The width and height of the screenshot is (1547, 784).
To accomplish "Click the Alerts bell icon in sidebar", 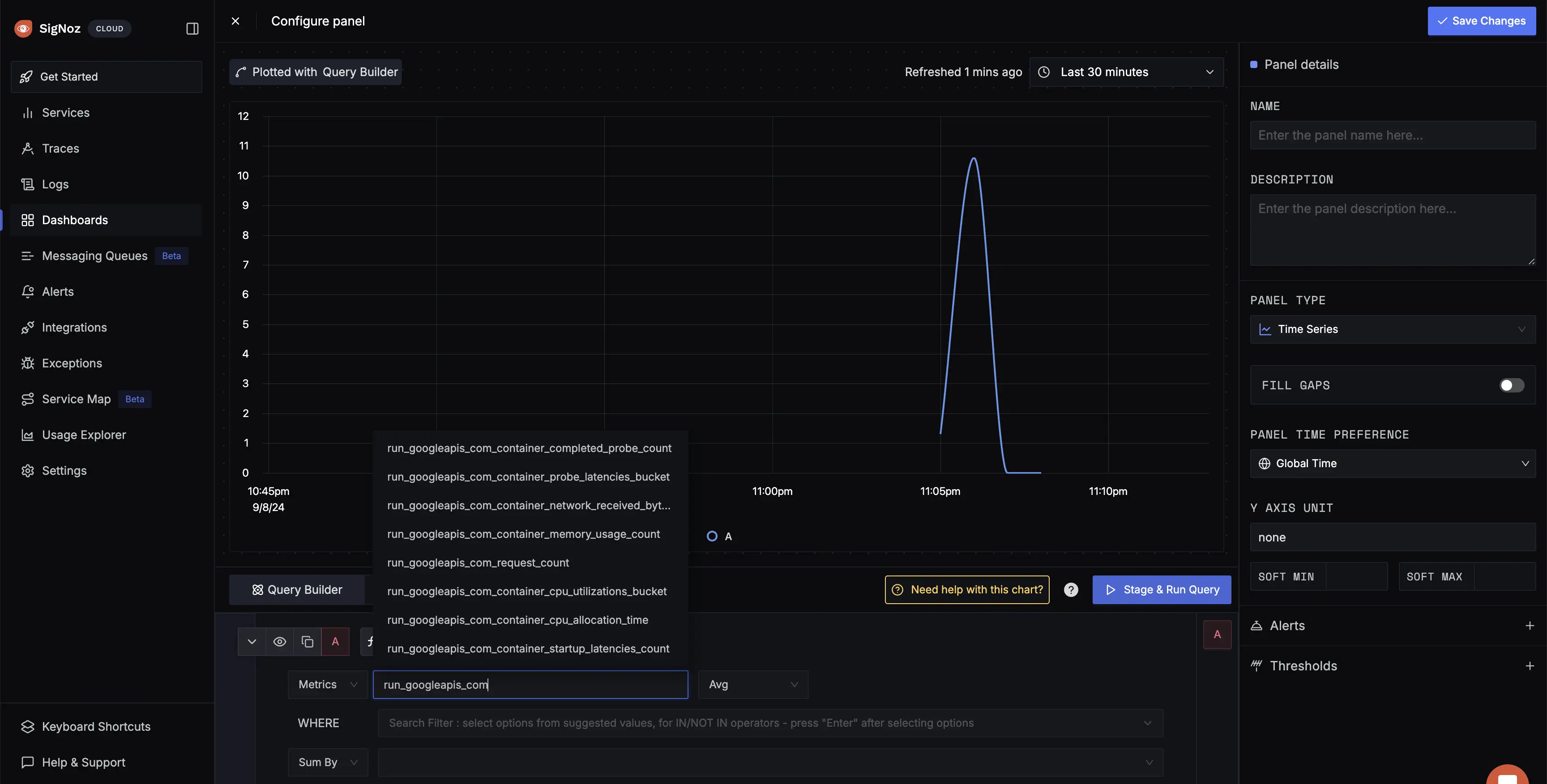I will [x=28, y=292].
